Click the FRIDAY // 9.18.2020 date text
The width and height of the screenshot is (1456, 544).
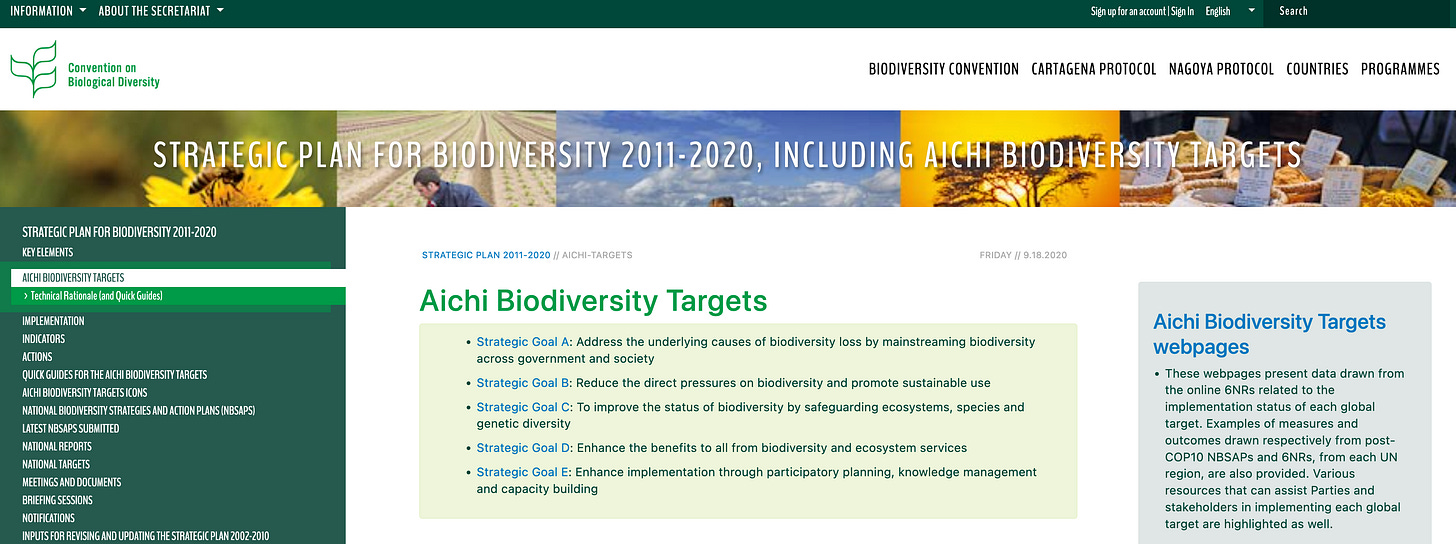pos(1023,255)
